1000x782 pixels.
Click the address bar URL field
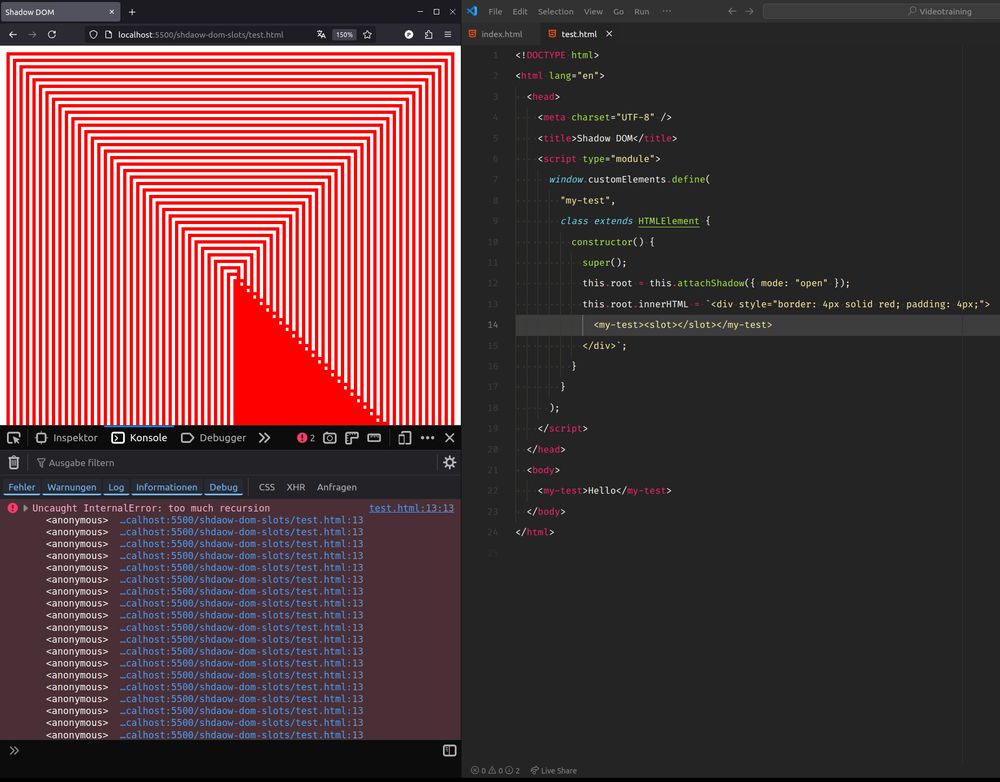click(x=201, y=34)
